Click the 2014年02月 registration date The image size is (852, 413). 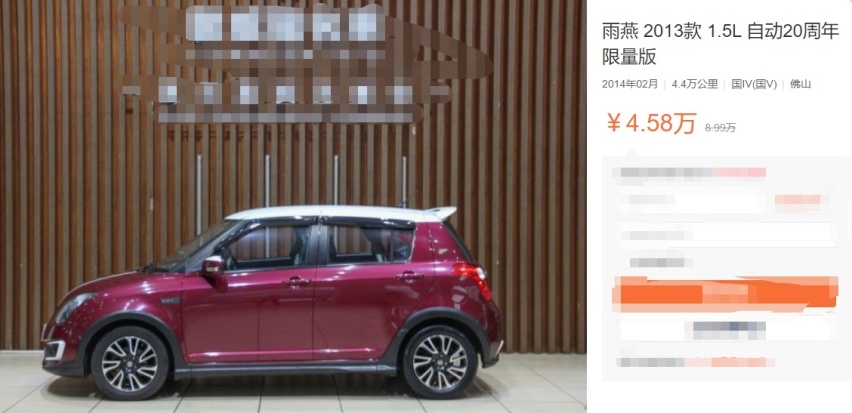[630, 84]
